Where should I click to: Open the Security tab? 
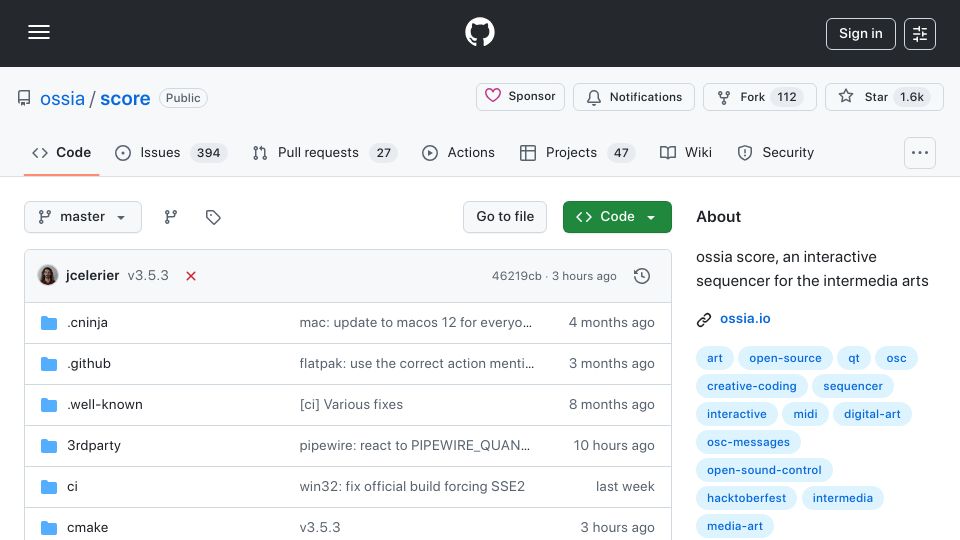point(776,152)
